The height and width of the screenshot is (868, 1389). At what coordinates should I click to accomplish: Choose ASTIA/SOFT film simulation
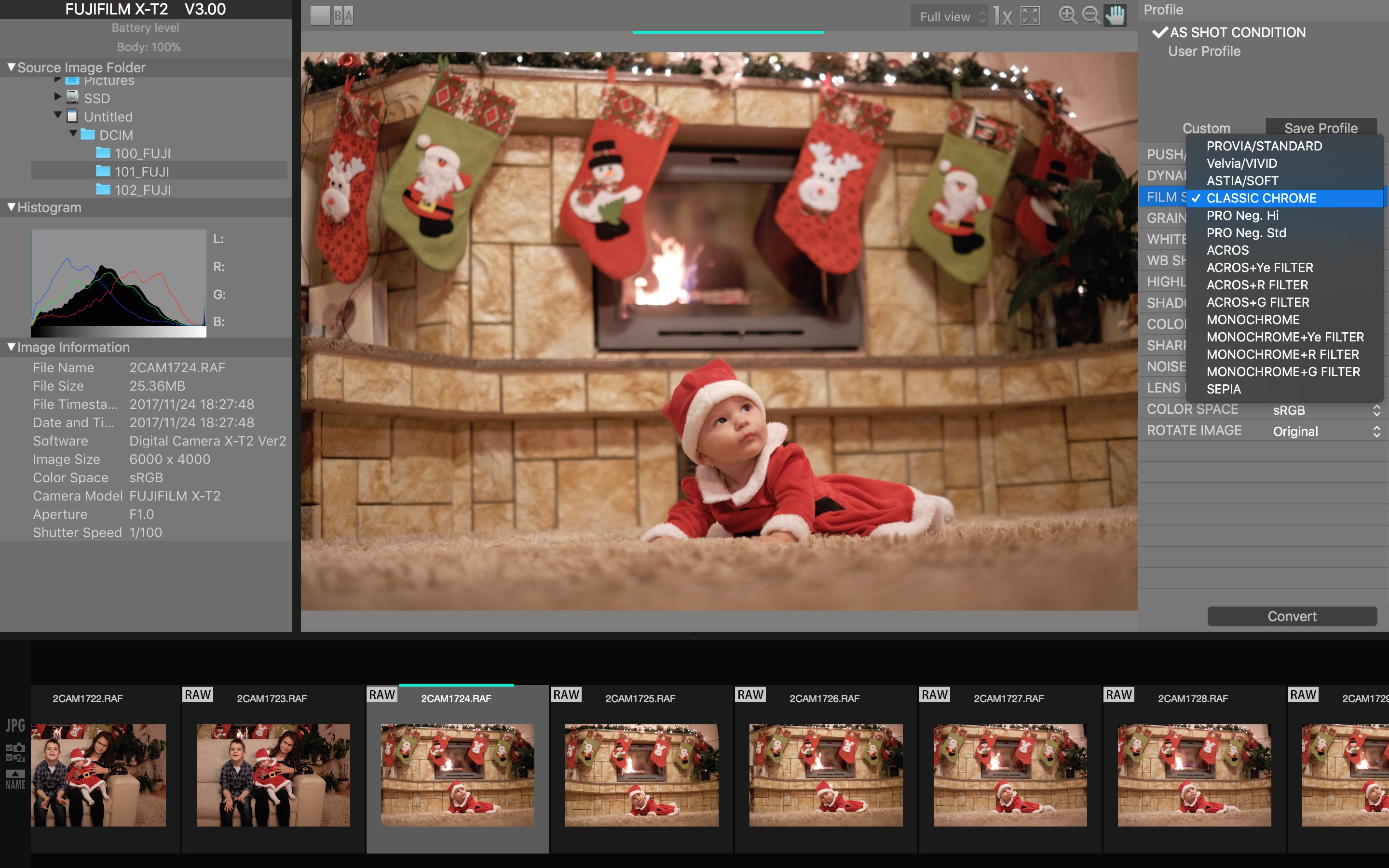tap(1284, 180)
